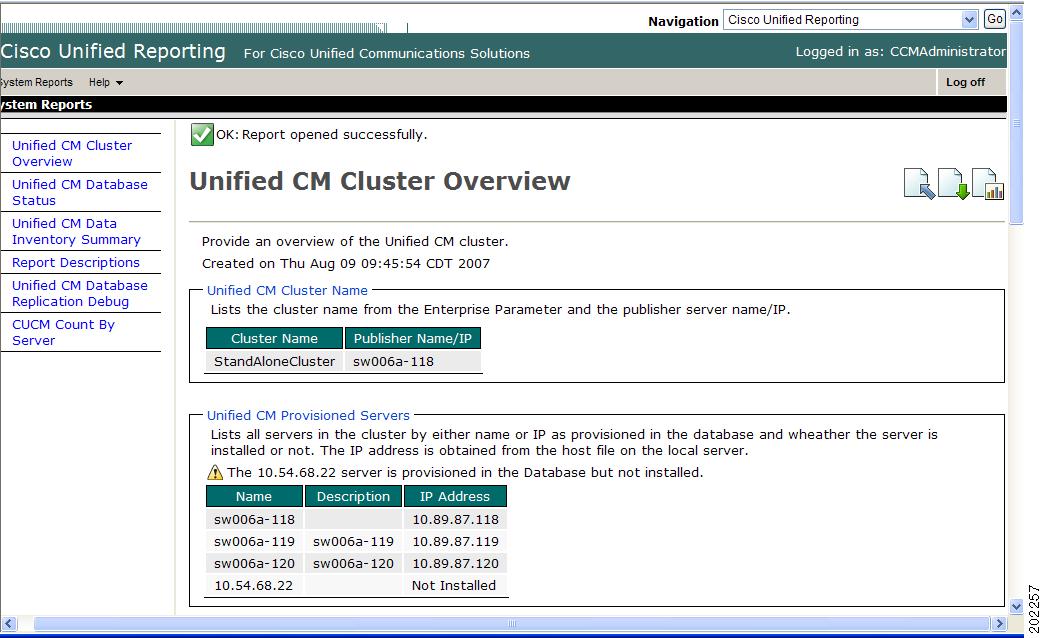Click the IP Address column header
This screenshot has height=638, width=1042.
[455, 496]
